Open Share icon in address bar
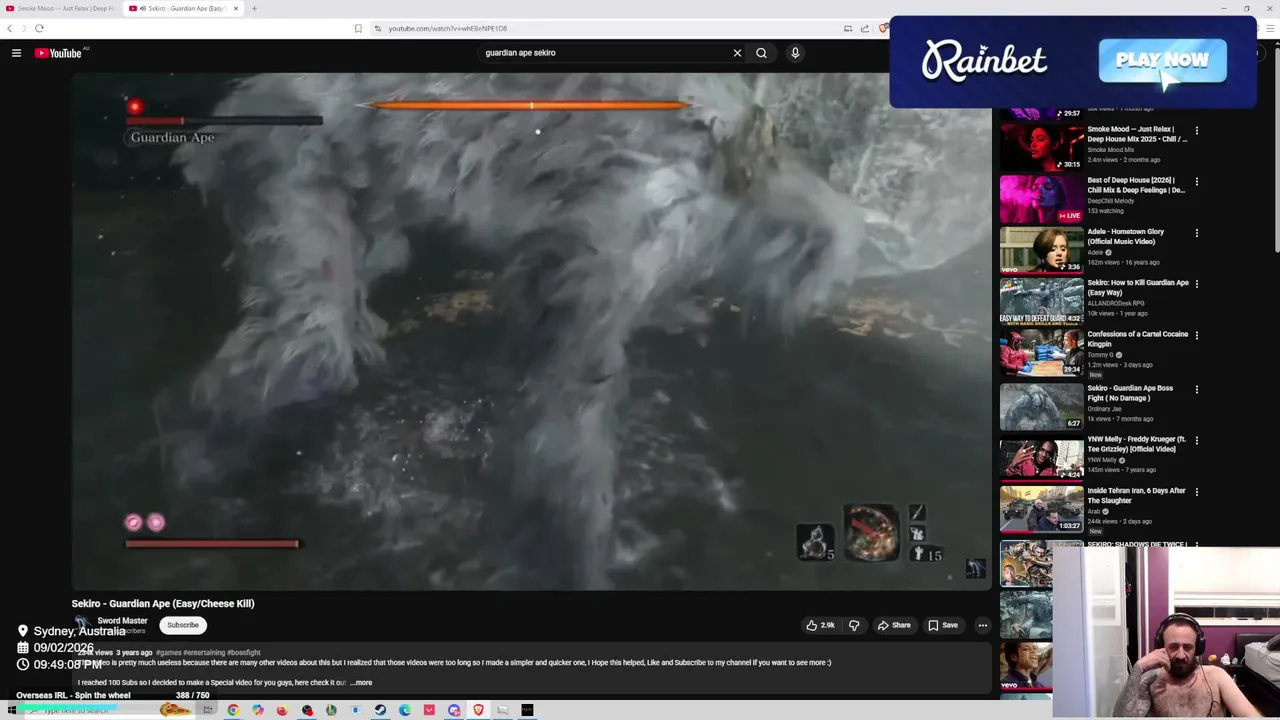The image size is (1280, 720). coord(865,28)
